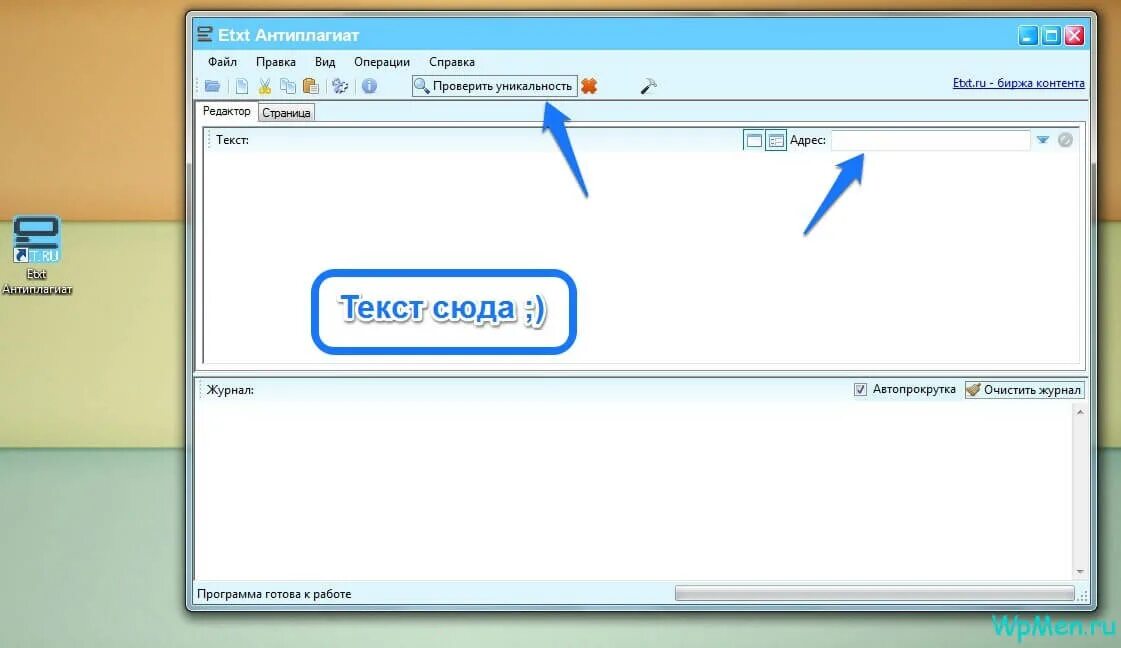Image resolution: width=1121 pixels, height=648 pixels.
Task: Click the copy toolbar icon
Action: [287, 86]
